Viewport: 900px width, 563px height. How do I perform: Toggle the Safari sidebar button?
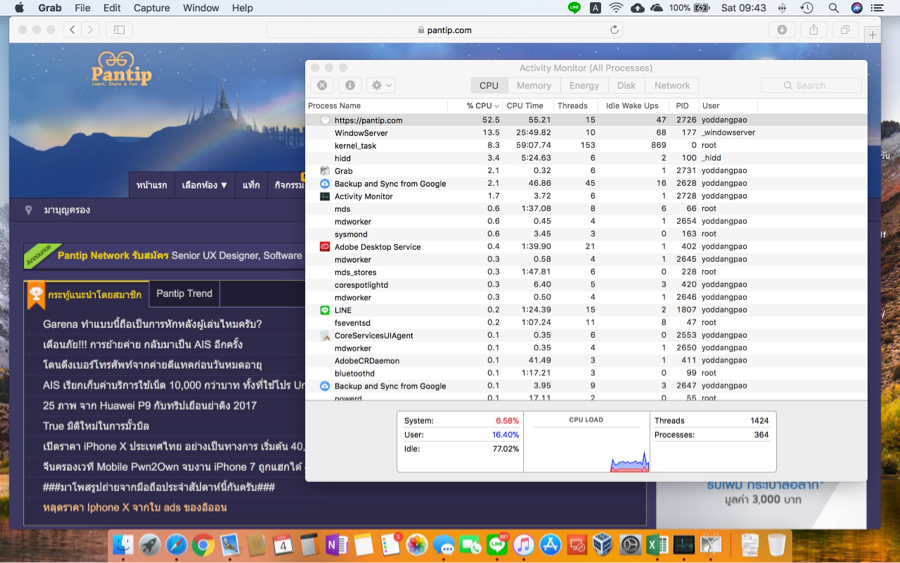(119, 30)
